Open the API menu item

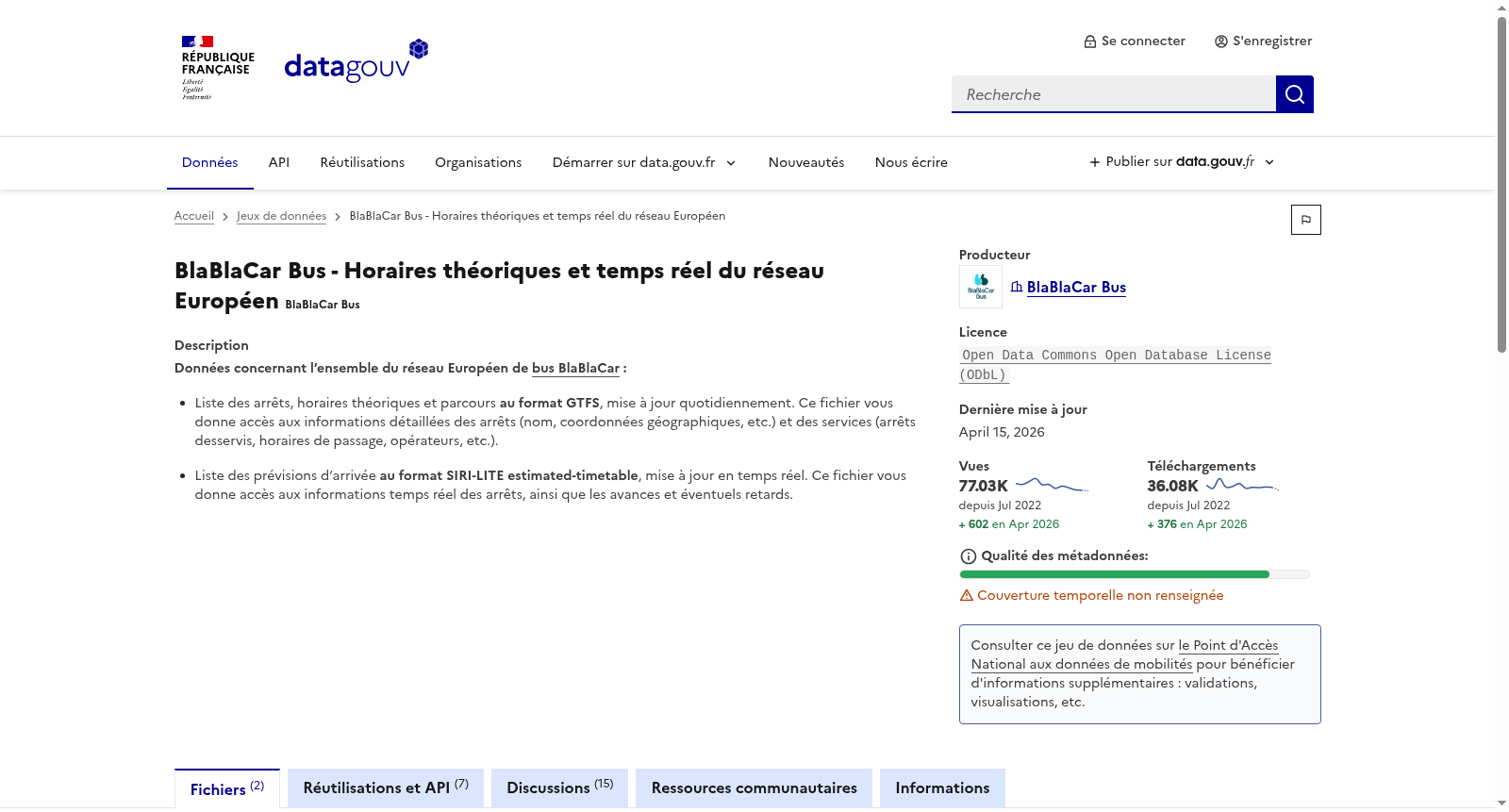click(279, 162)
